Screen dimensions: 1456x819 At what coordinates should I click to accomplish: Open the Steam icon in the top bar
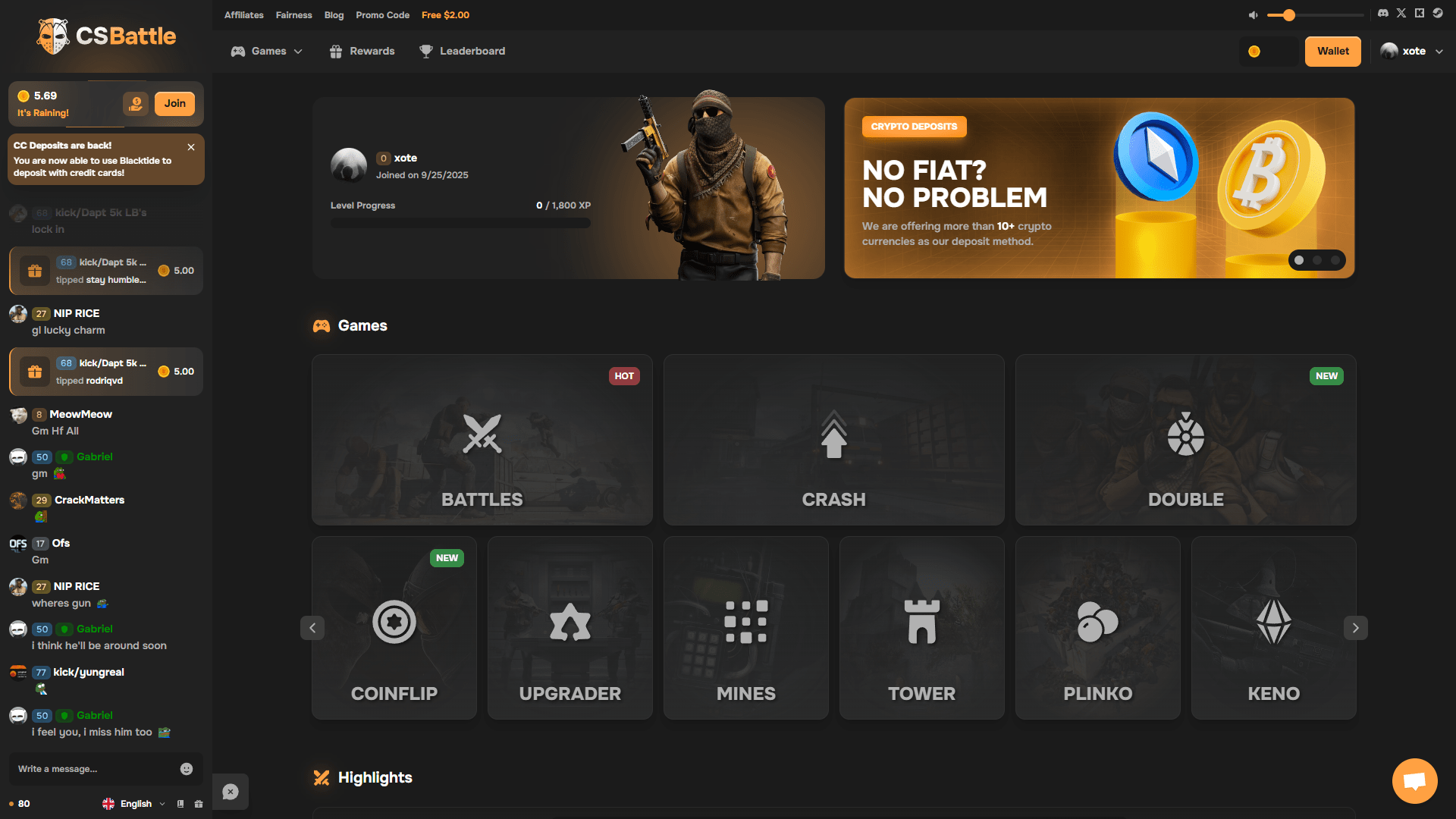click(x=1438, y=13)
